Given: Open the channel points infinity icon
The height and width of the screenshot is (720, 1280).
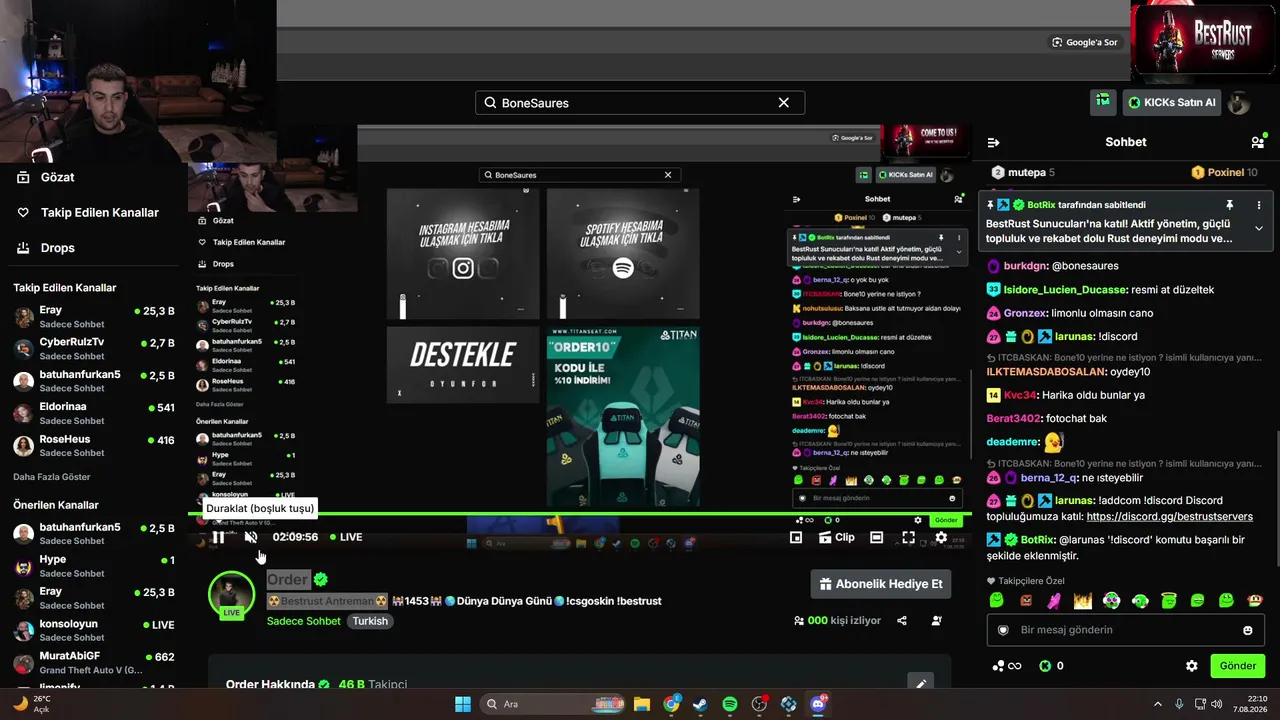Looking at the screenshot, I should click(x=1007, y=666).
